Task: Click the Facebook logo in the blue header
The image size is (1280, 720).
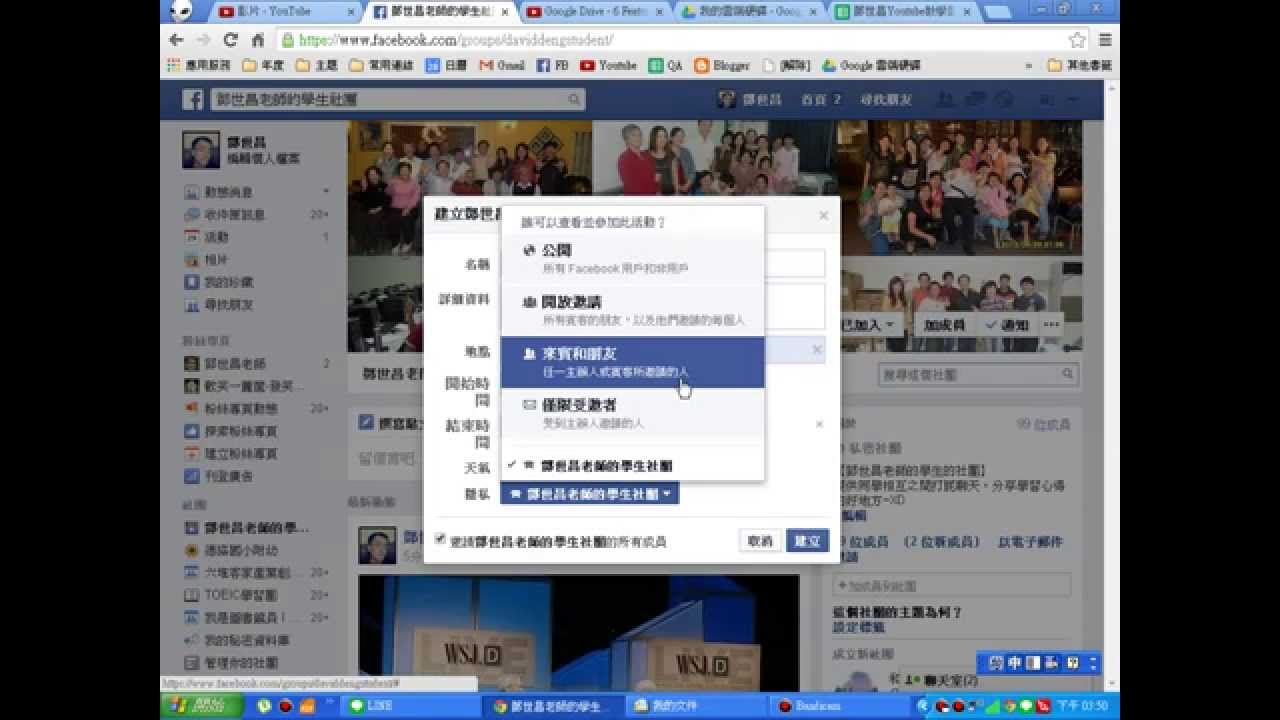Action: pos(193,99)
